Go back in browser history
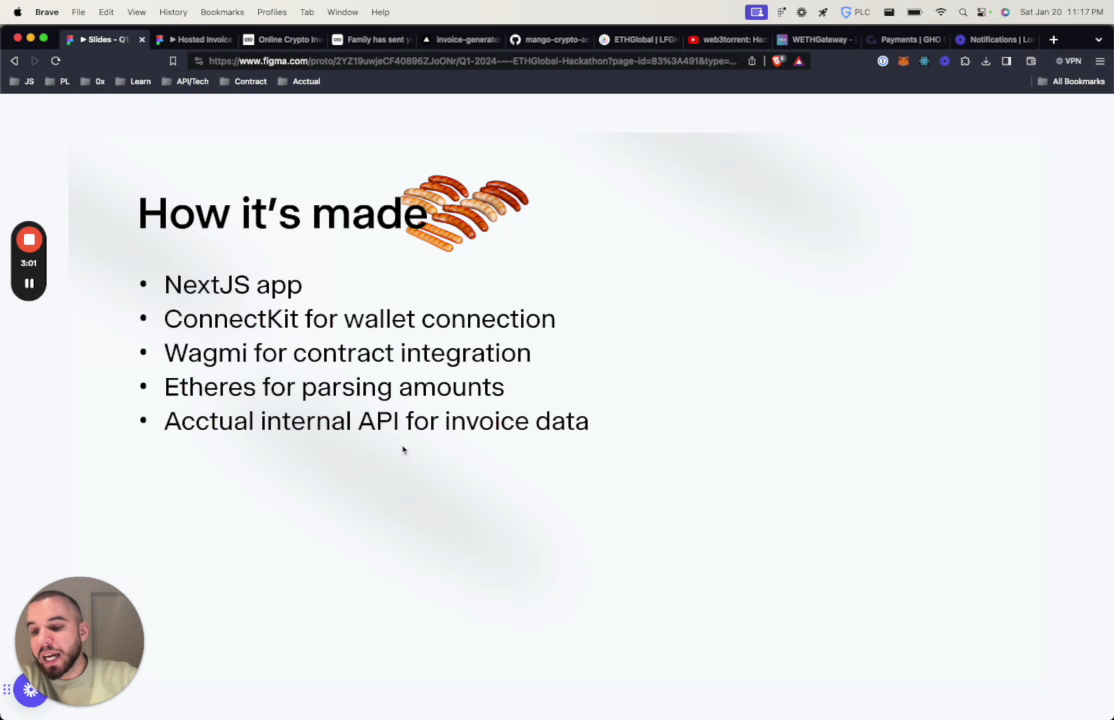 point(14,61)
